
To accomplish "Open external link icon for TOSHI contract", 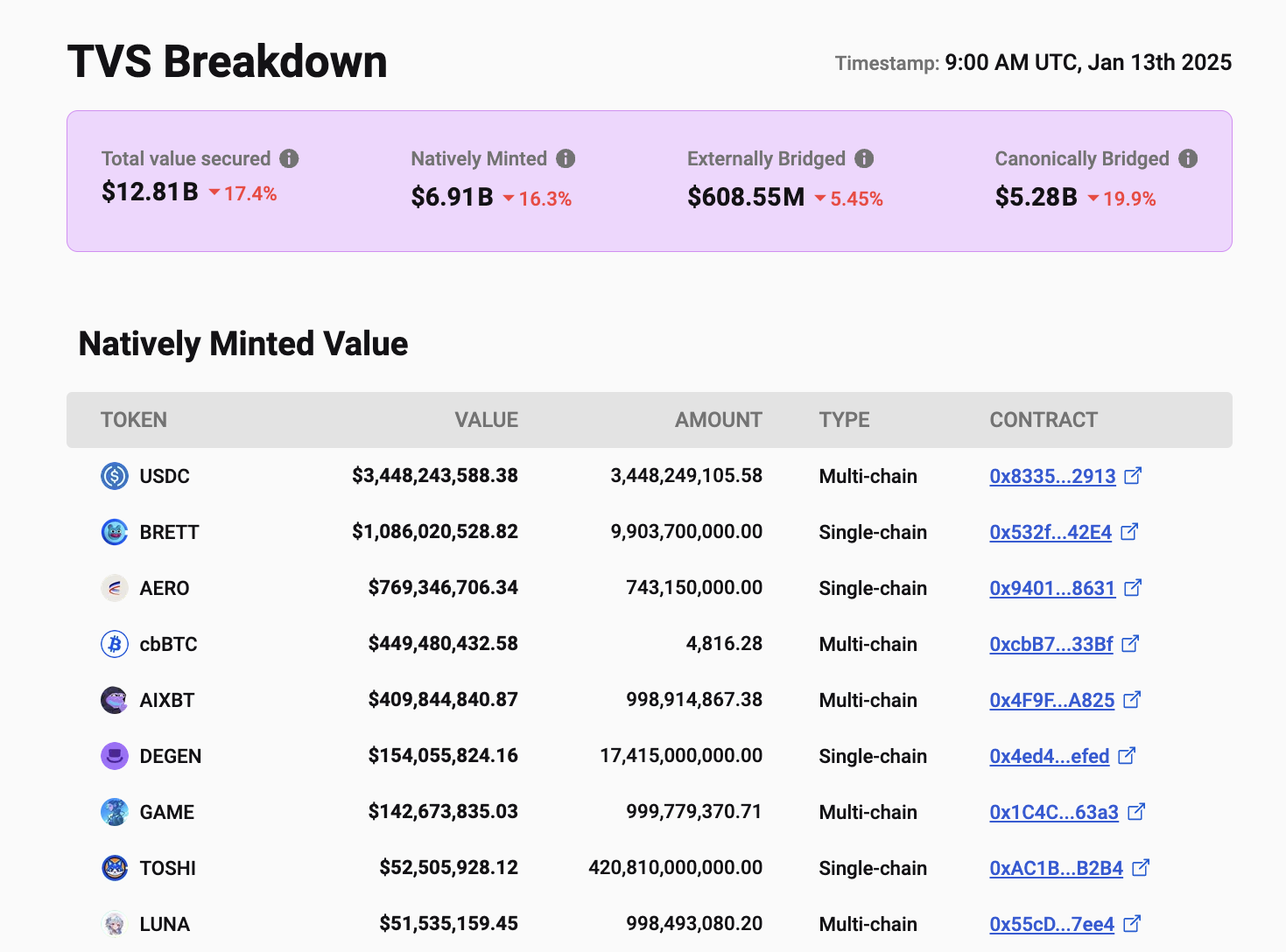I will (x=1141, y=868).
